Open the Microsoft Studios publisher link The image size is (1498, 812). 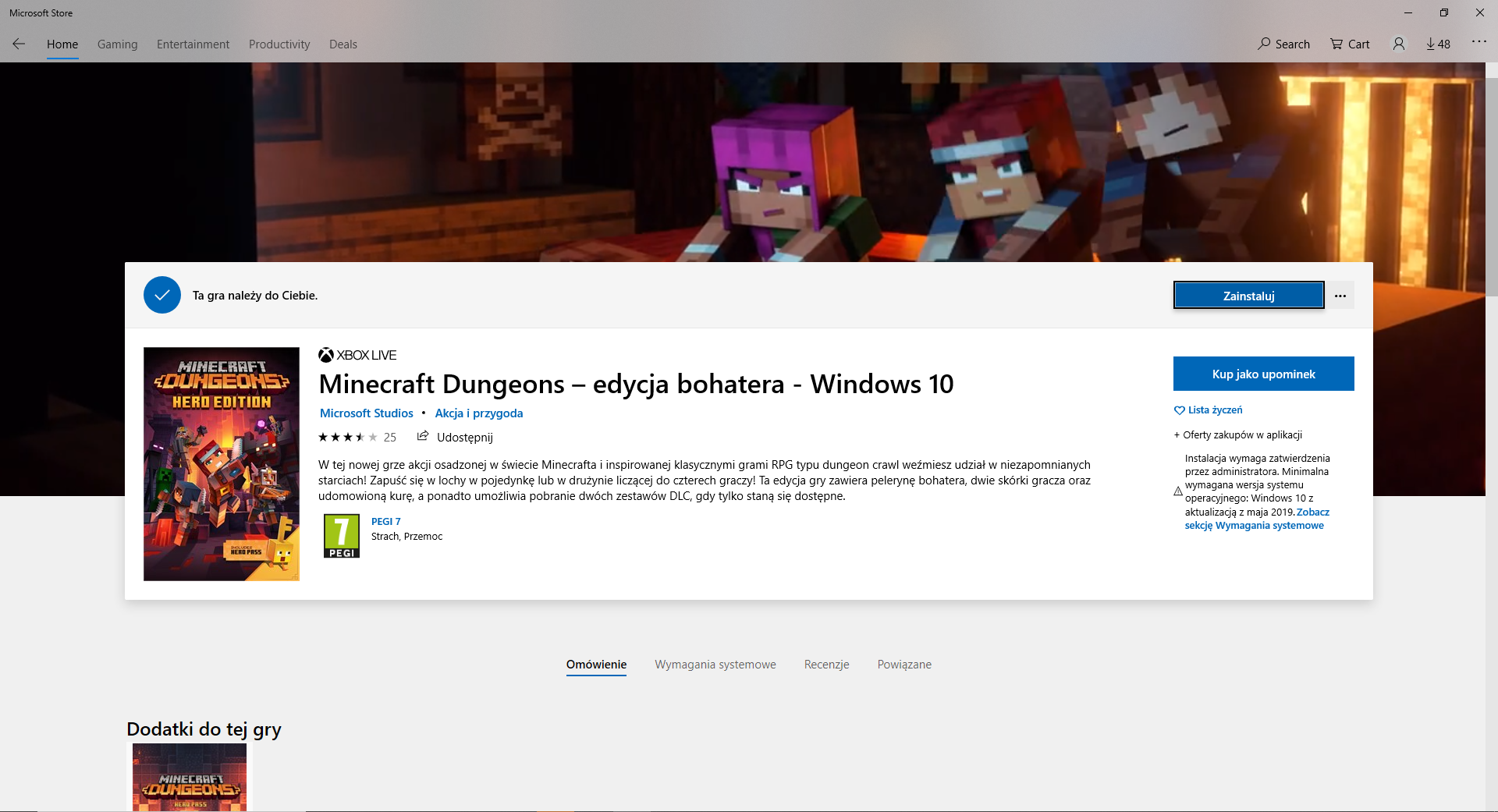pos(367,413)
